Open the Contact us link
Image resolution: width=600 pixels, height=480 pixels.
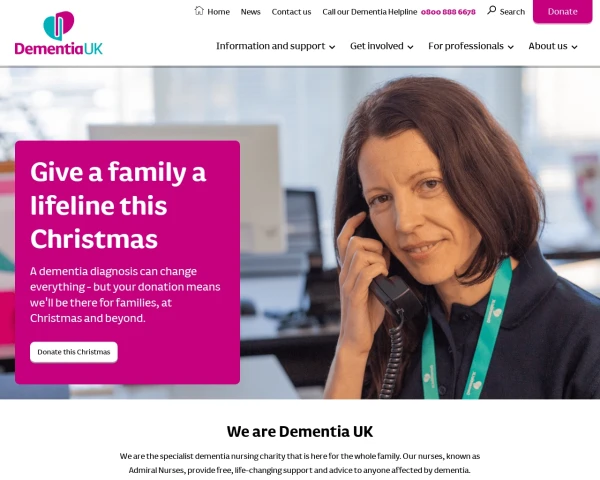click(x=291, y=12)
